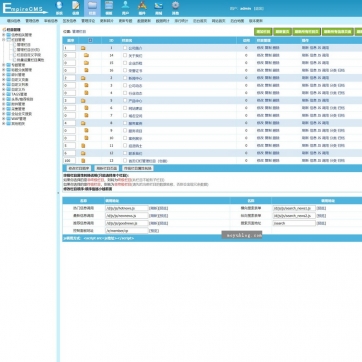Open last sub-item under expanded column management

pyautogui.click(x=30, y=60)
